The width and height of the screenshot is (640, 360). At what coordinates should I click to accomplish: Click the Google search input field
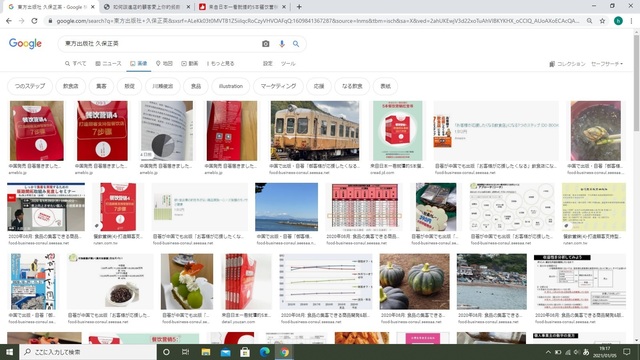coord(161,44)
